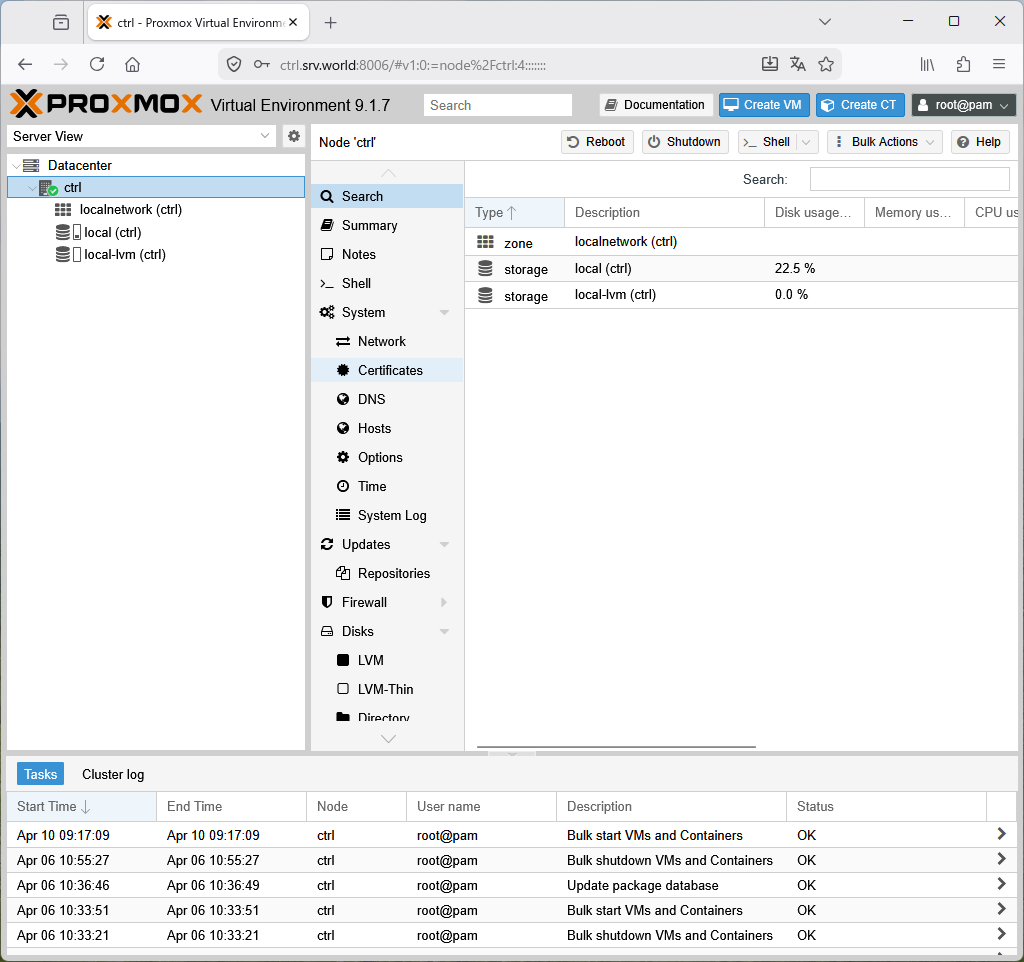This screenshot has width=1024, height=962.
Task: Click the Search field in the node panel
Action: [909, 179]
